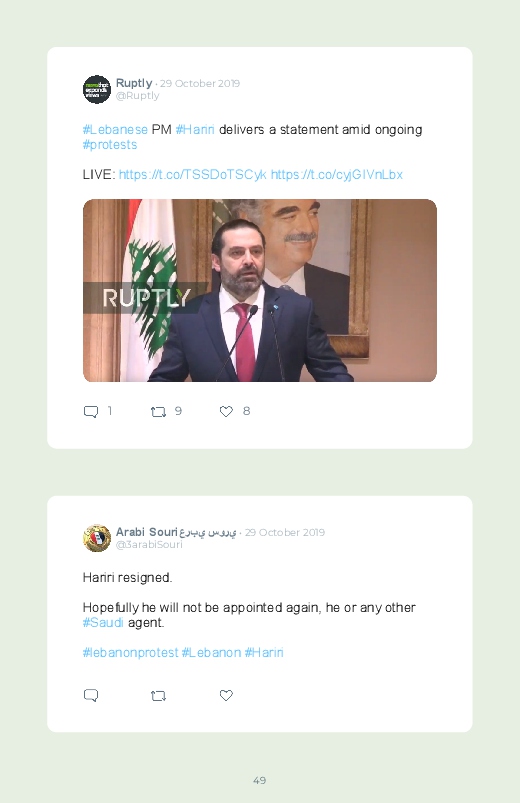The height and width of the screenshot is (803, 520).
Task: Open the #lebanonprotest hashtag
Action: (130, 652)
